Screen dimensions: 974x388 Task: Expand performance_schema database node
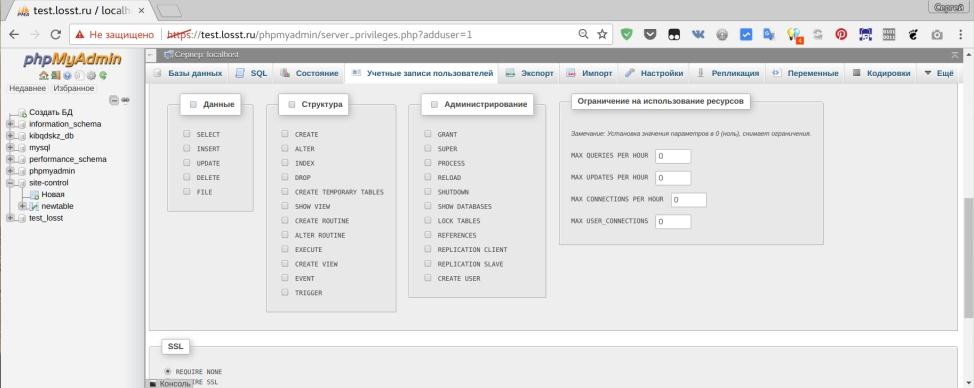click(10, 160)
